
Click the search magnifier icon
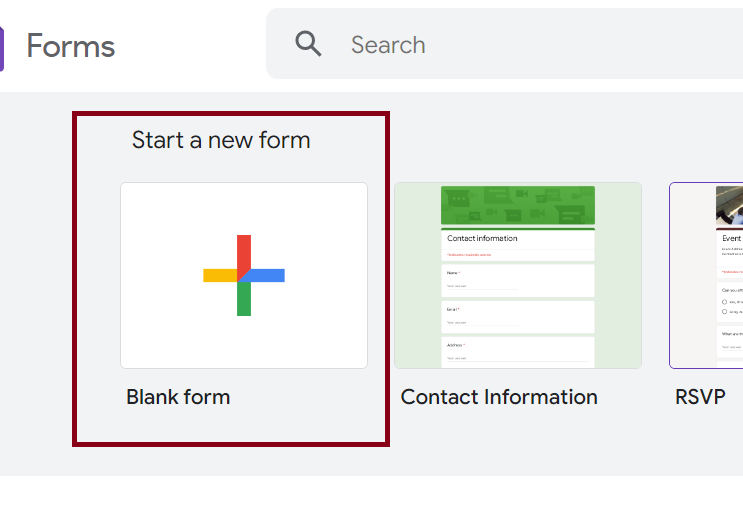308,44
